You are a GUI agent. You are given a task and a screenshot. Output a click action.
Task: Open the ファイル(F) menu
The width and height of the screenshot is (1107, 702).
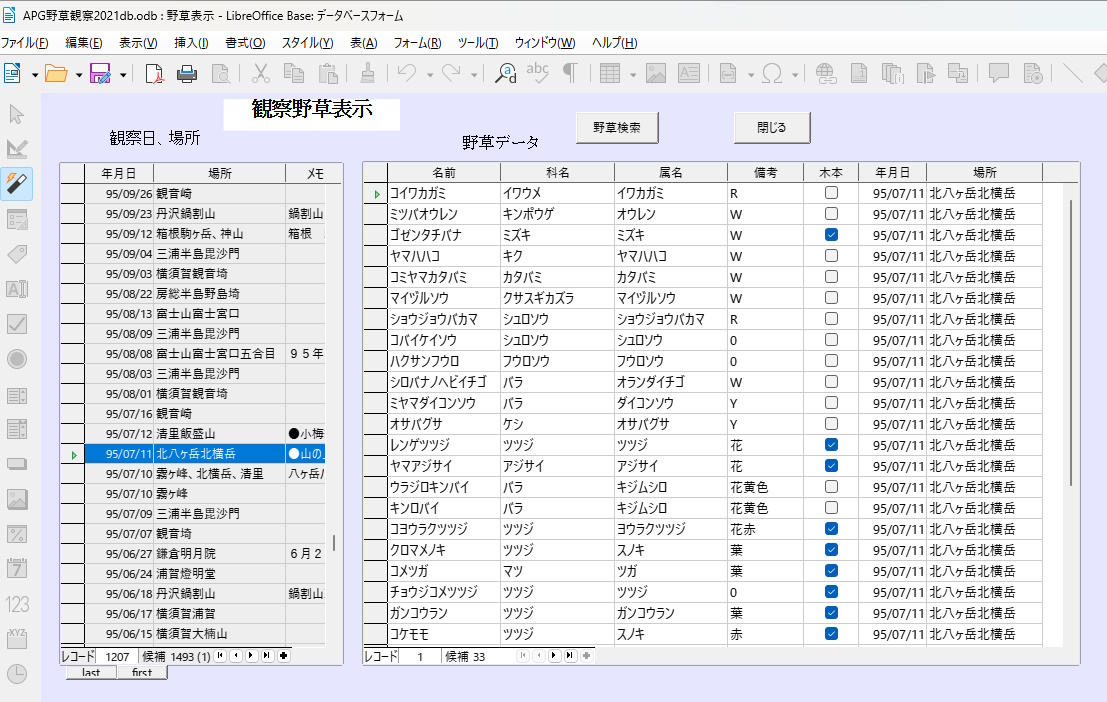coord(25,42)
